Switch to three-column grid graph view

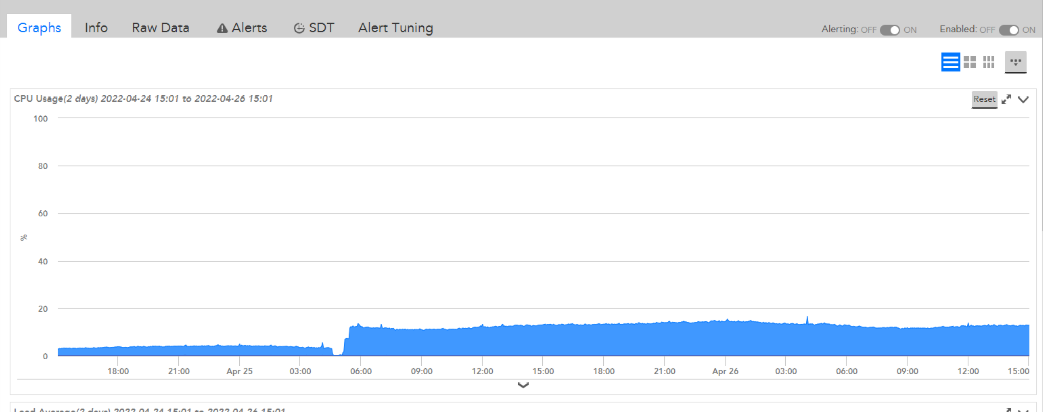click(988, 62)
